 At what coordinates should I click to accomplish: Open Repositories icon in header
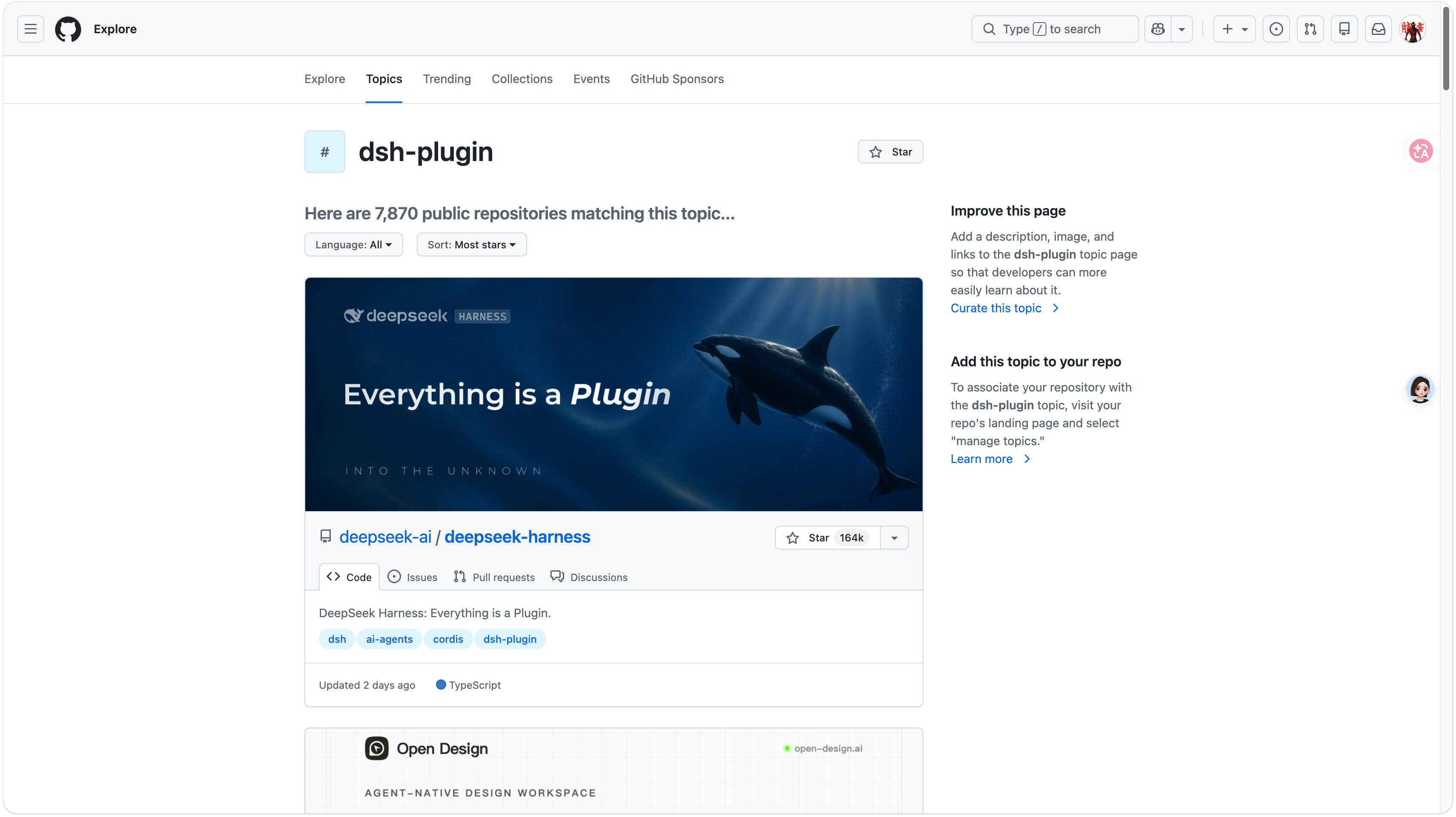point(1344,29)
